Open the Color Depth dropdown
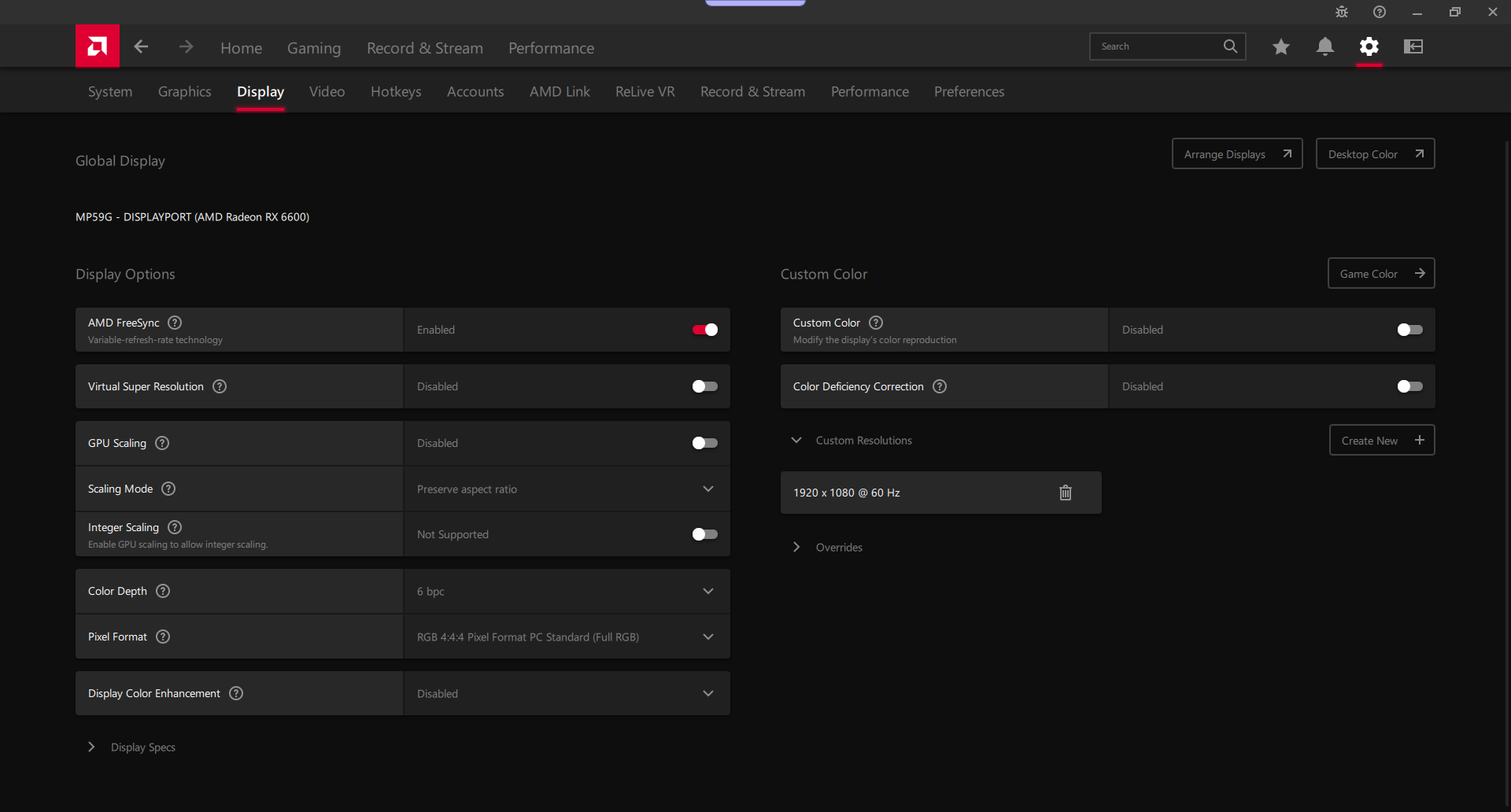The image size is (1511, 812). [x=567, y=592]
